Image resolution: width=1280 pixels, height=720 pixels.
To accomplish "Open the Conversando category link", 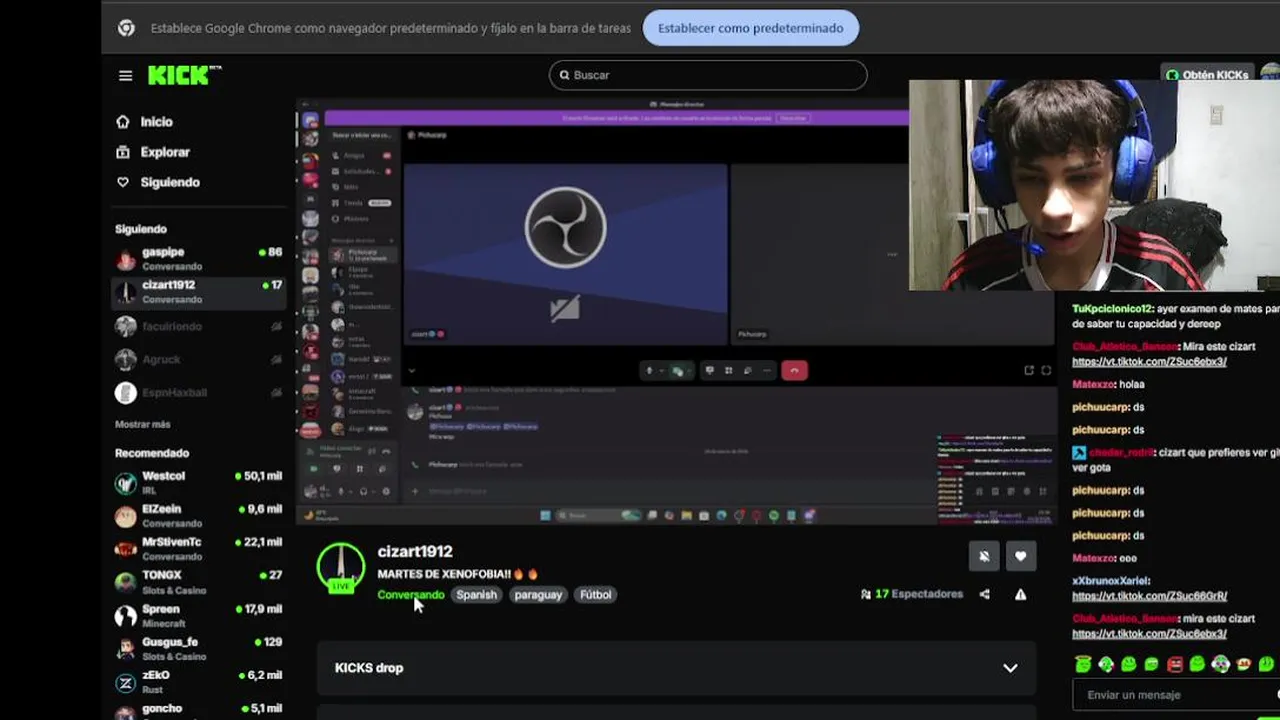I will coord(410,594).
